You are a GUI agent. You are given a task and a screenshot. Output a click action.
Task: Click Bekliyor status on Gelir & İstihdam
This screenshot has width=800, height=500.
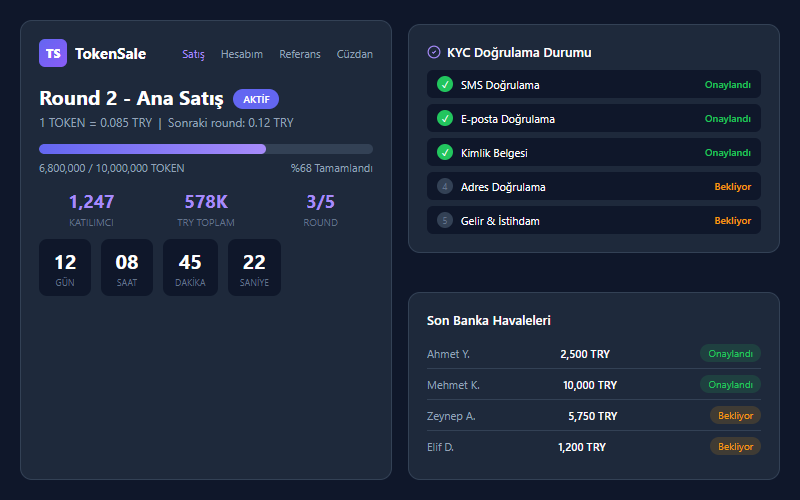pyautogui.click(x=732, y=220)
